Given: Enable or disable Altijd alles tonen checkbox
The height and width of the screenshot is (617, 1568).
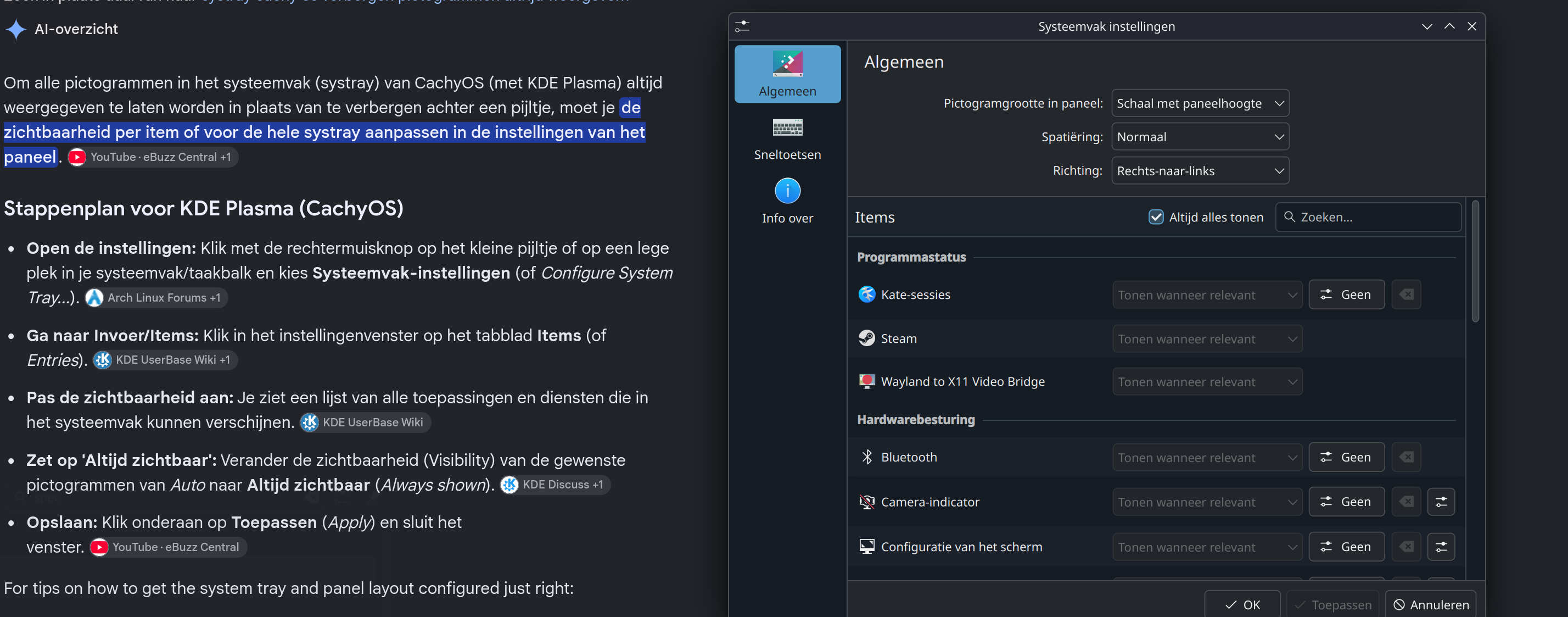Looking at the screenshot, I should [x=1155, y=218].
